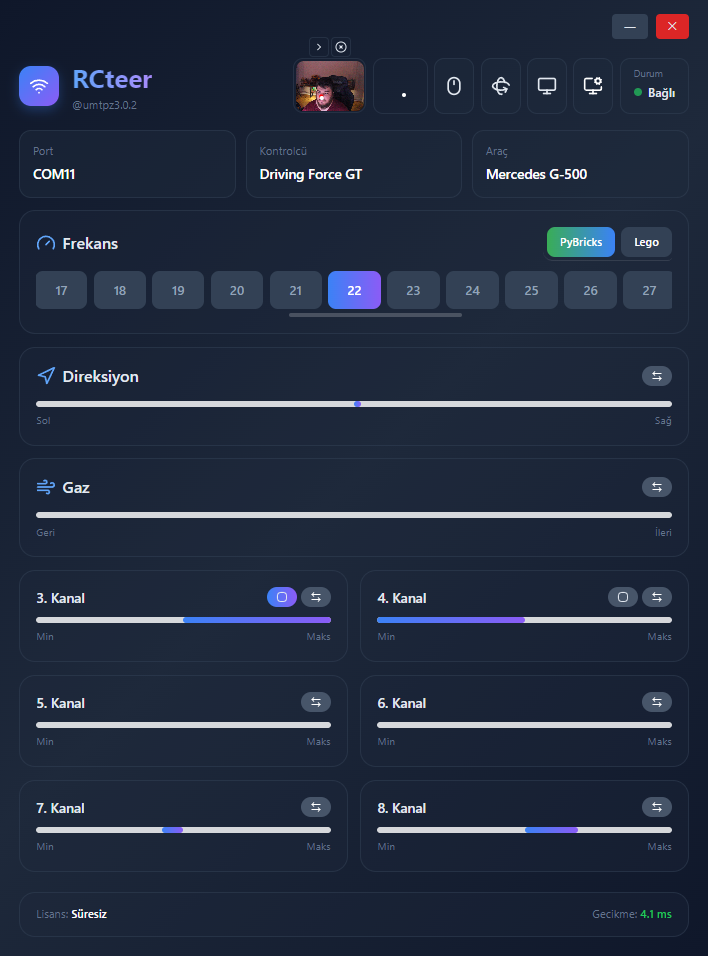
Task: Toggle the 3. Kanal square mode button
Action: tap(282, 597)
